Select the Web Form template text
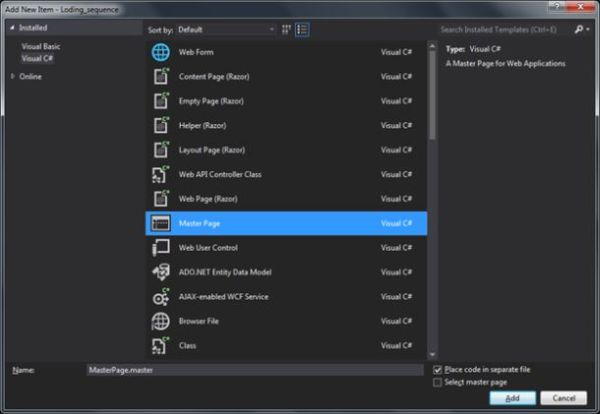The image size is (600, 414). coord(196,52)
